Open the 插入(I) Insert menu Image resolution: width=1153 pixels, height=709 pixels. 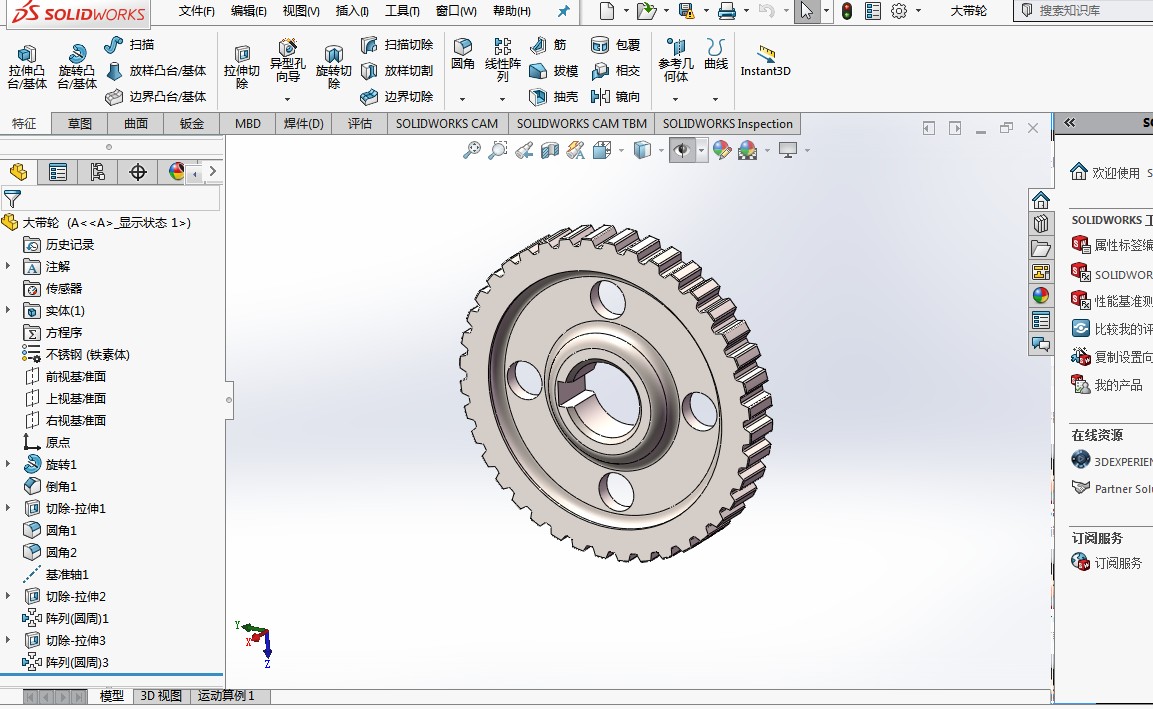[352, 11]
